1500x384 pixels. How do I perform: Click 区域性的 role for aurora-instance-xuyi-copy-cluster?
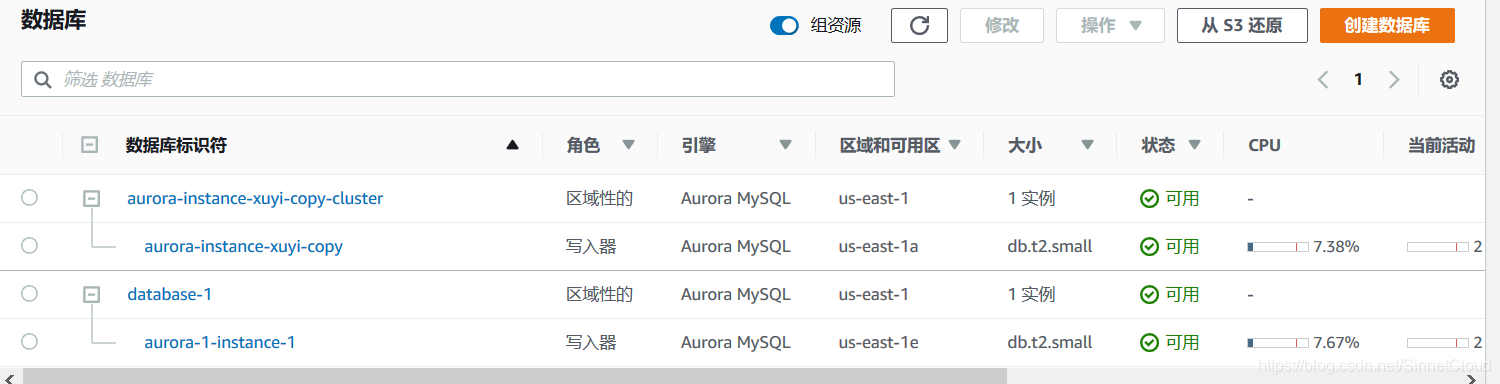click(x=600, y=198)
